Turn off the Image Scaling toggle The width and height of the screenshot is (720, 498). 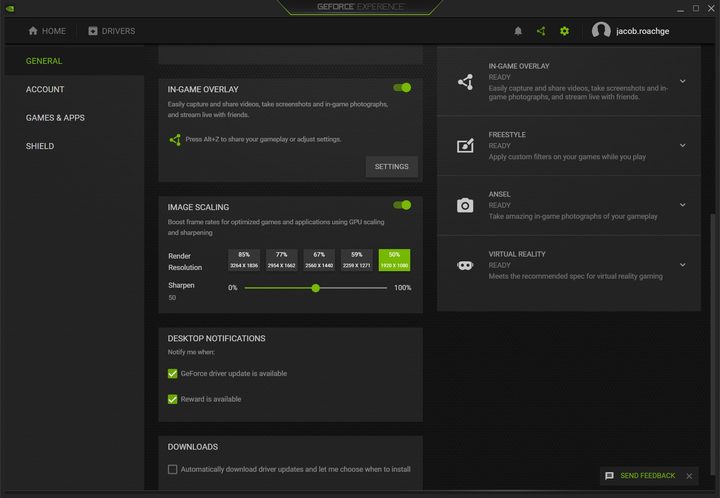point(402,205)
